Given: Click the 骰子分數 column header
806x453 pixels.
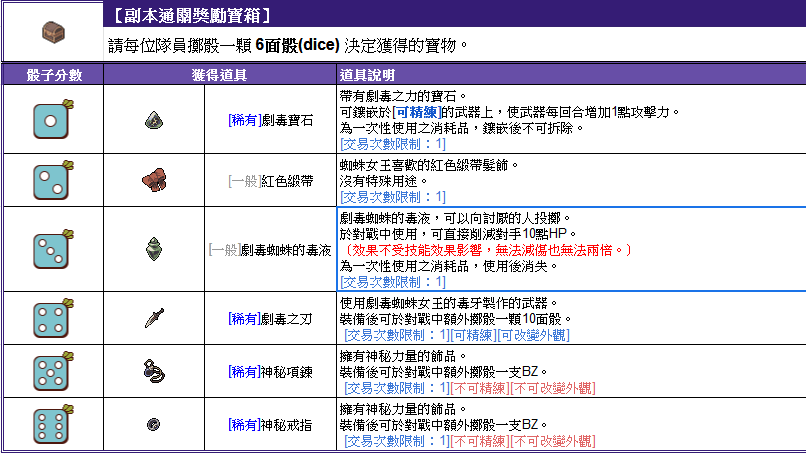Looking at the screenshot, I should tap(54, 75).
